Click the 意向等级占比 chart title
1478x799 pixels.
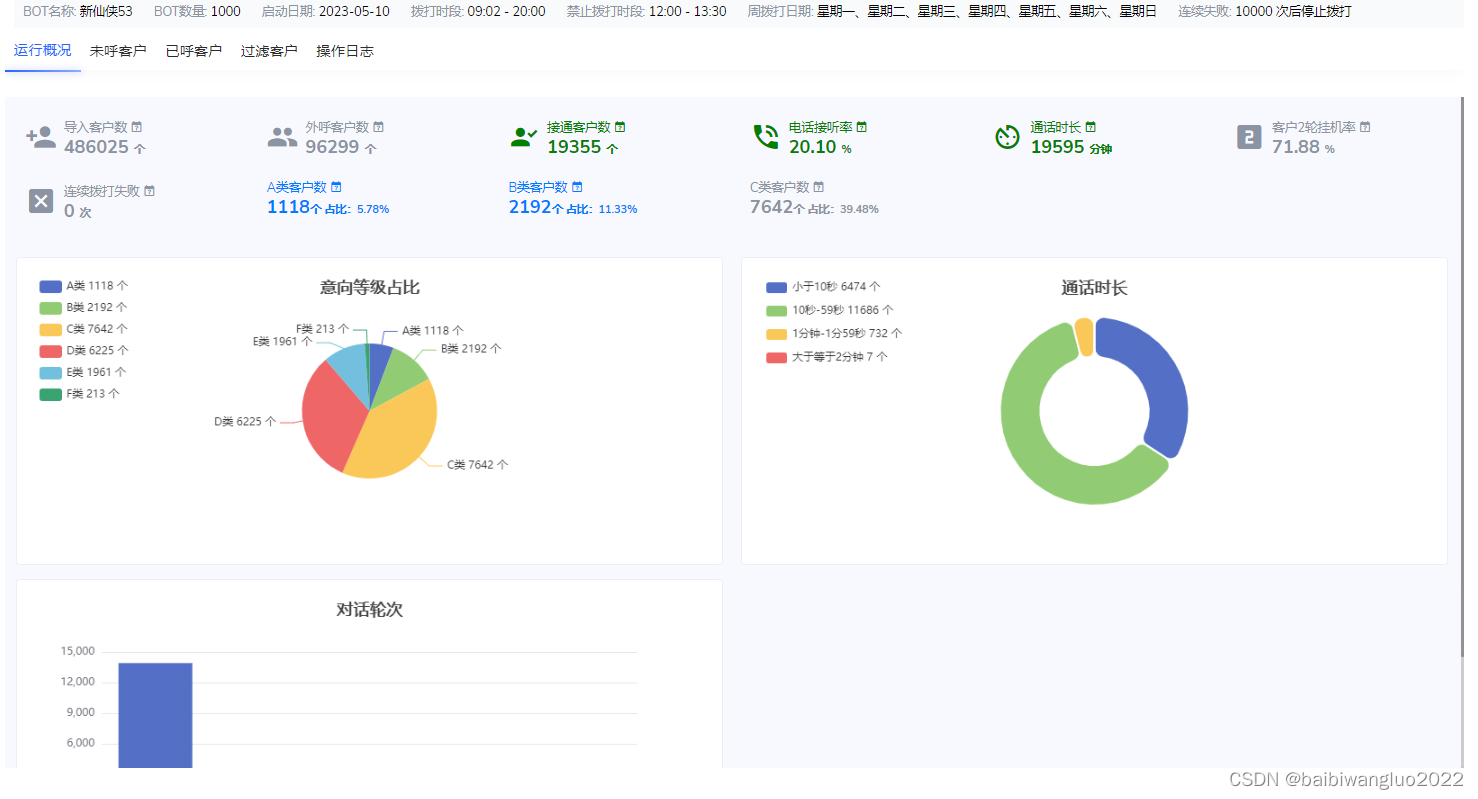point(370,288)
